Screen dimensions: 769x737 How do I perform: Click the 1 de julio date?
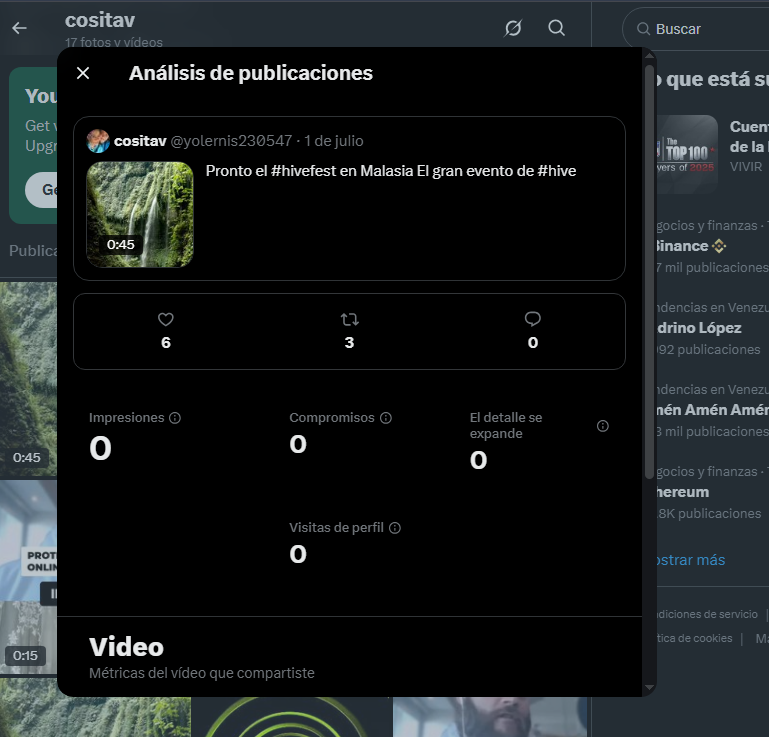[334, 141]
